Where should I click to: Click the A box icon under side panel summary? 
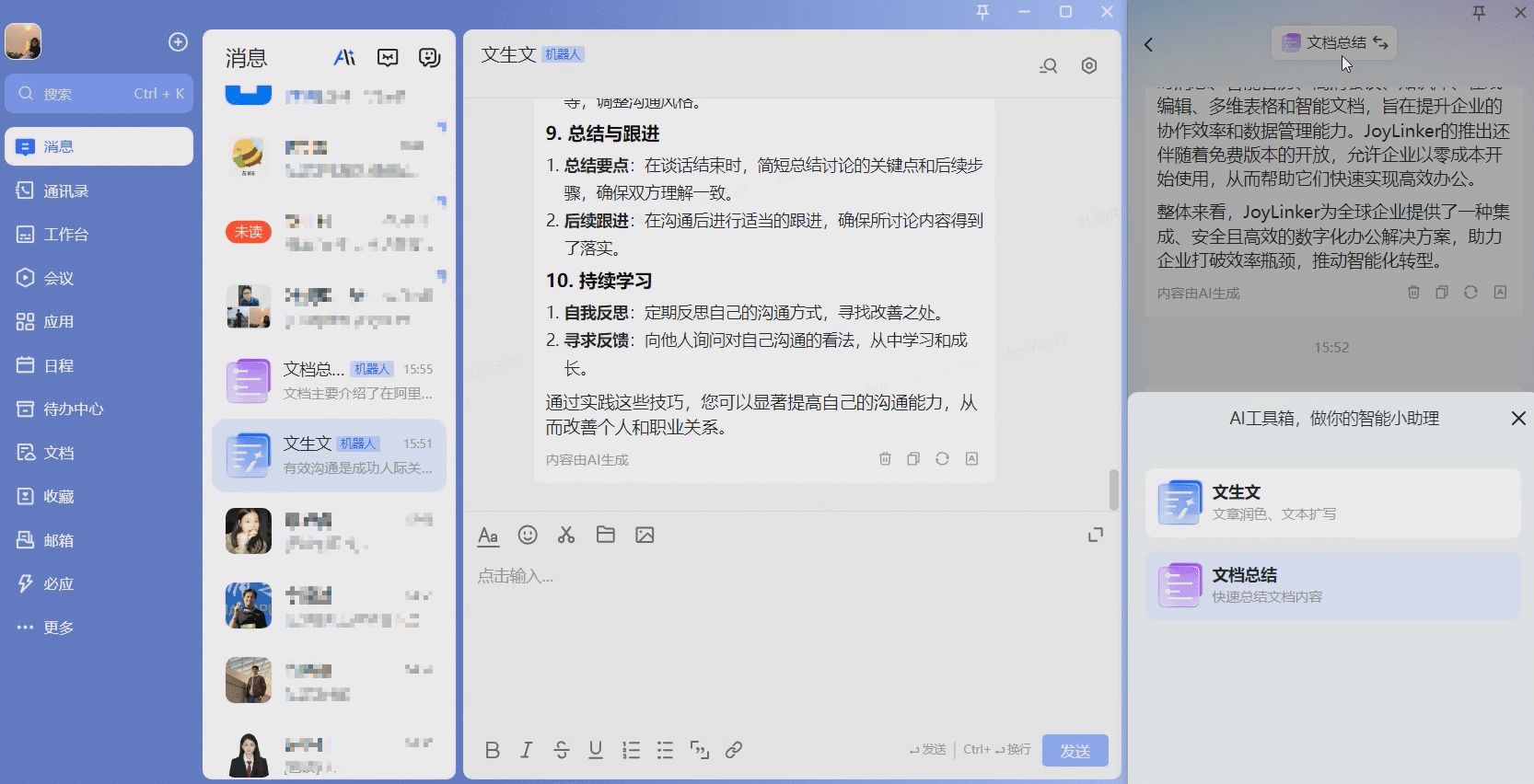tap(1500, 292)
